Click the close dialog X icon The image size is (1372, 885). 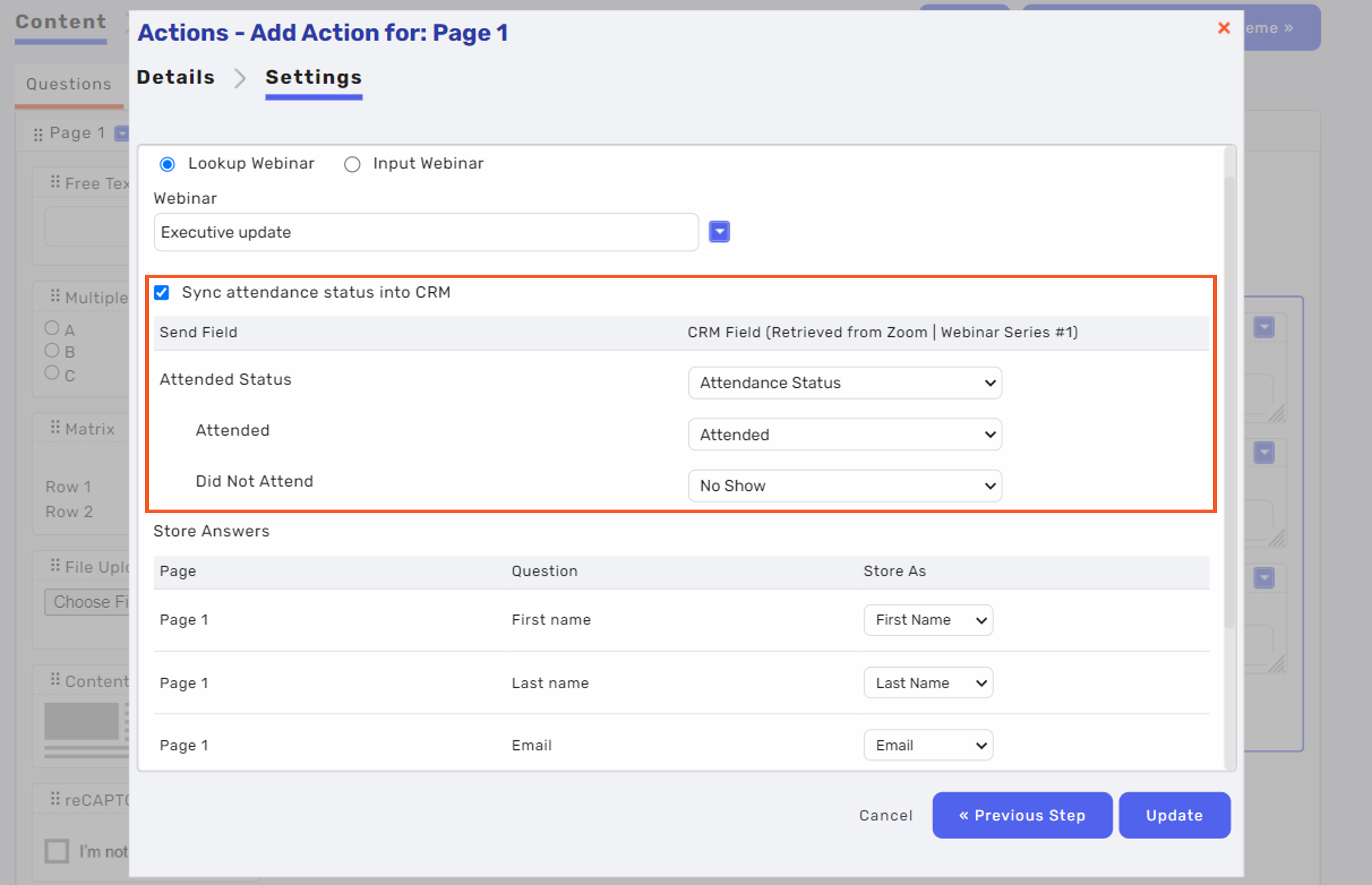point(1224,28)
